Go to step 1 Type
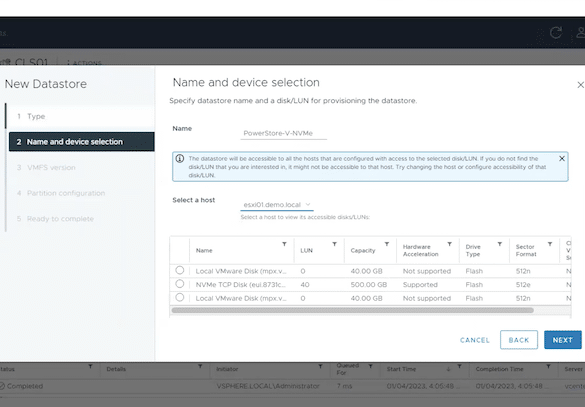This screenshot has width=585, height=407. (x=81, y=116)
